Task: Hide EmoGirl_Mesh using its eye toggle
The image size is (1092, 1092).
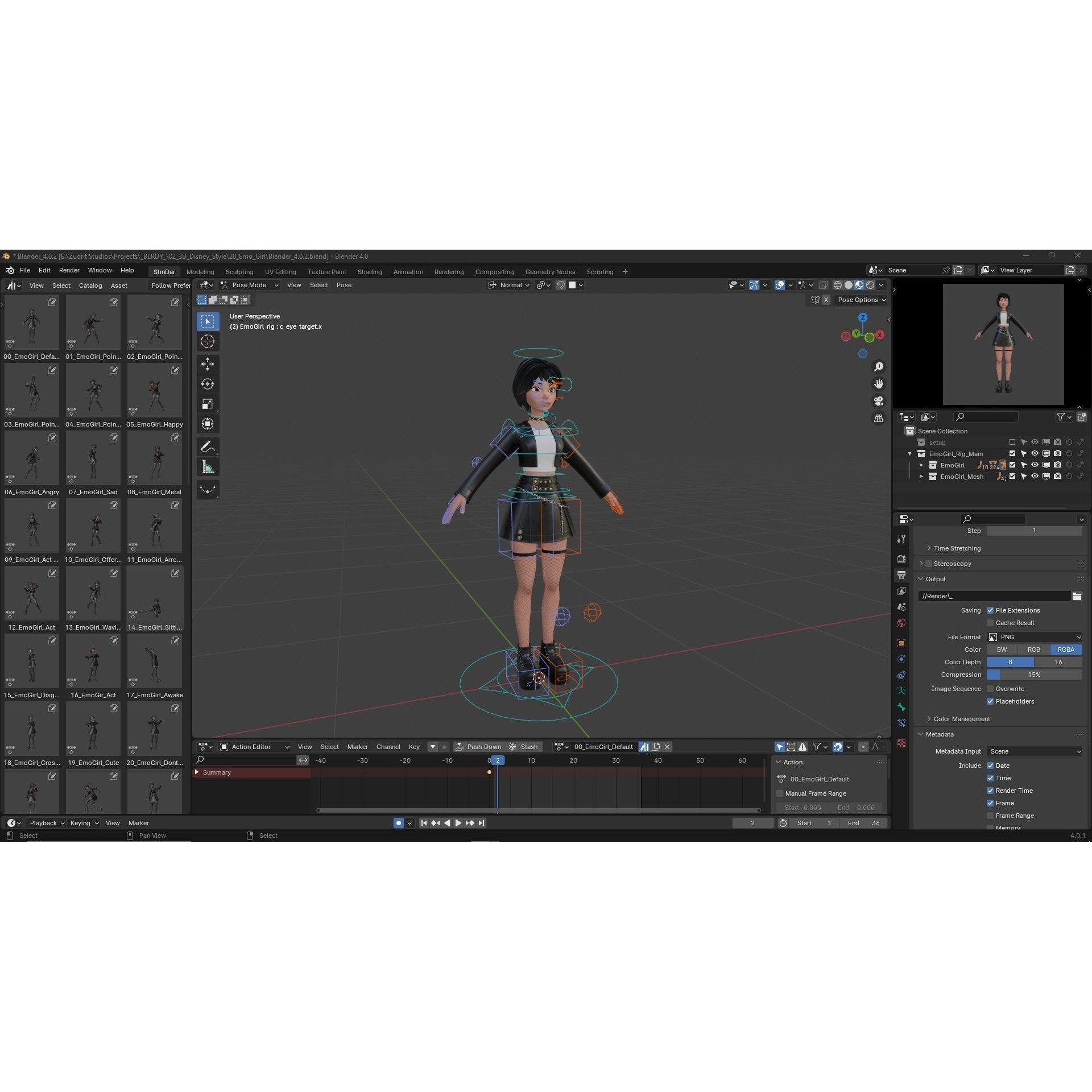Action: [1035, 477]
